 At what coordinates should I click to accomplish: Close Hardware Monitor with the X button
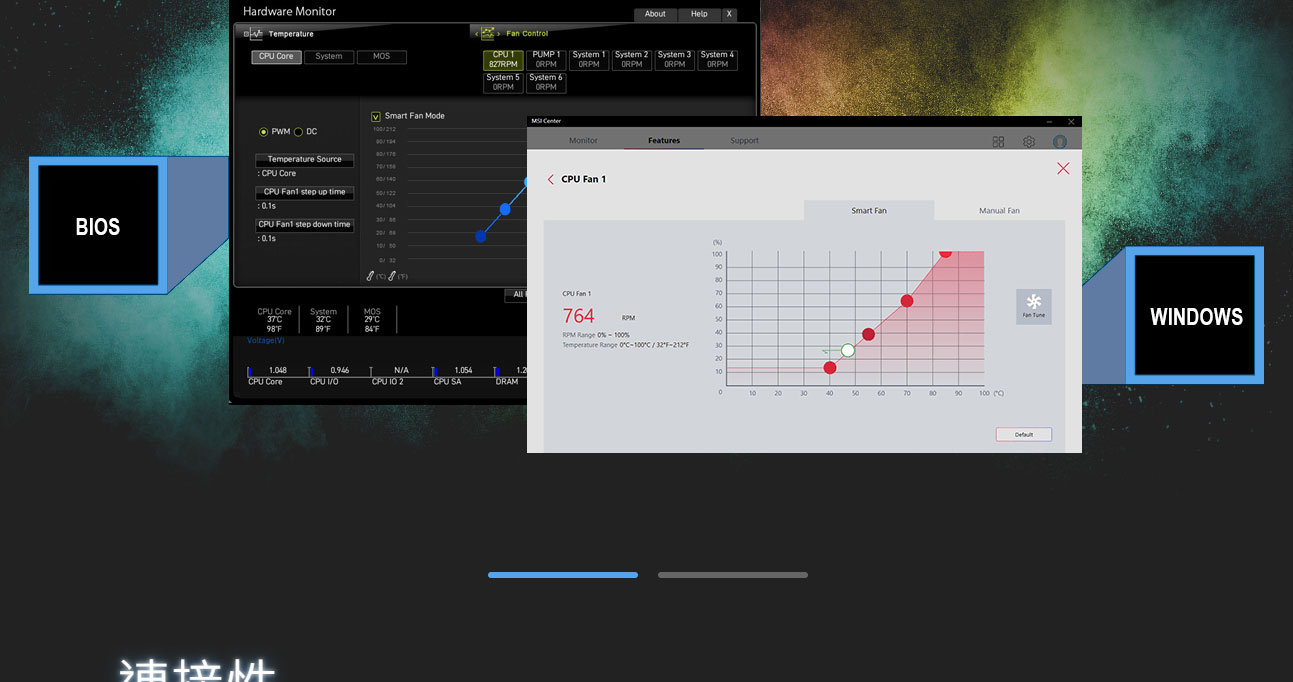click(729, 14)
